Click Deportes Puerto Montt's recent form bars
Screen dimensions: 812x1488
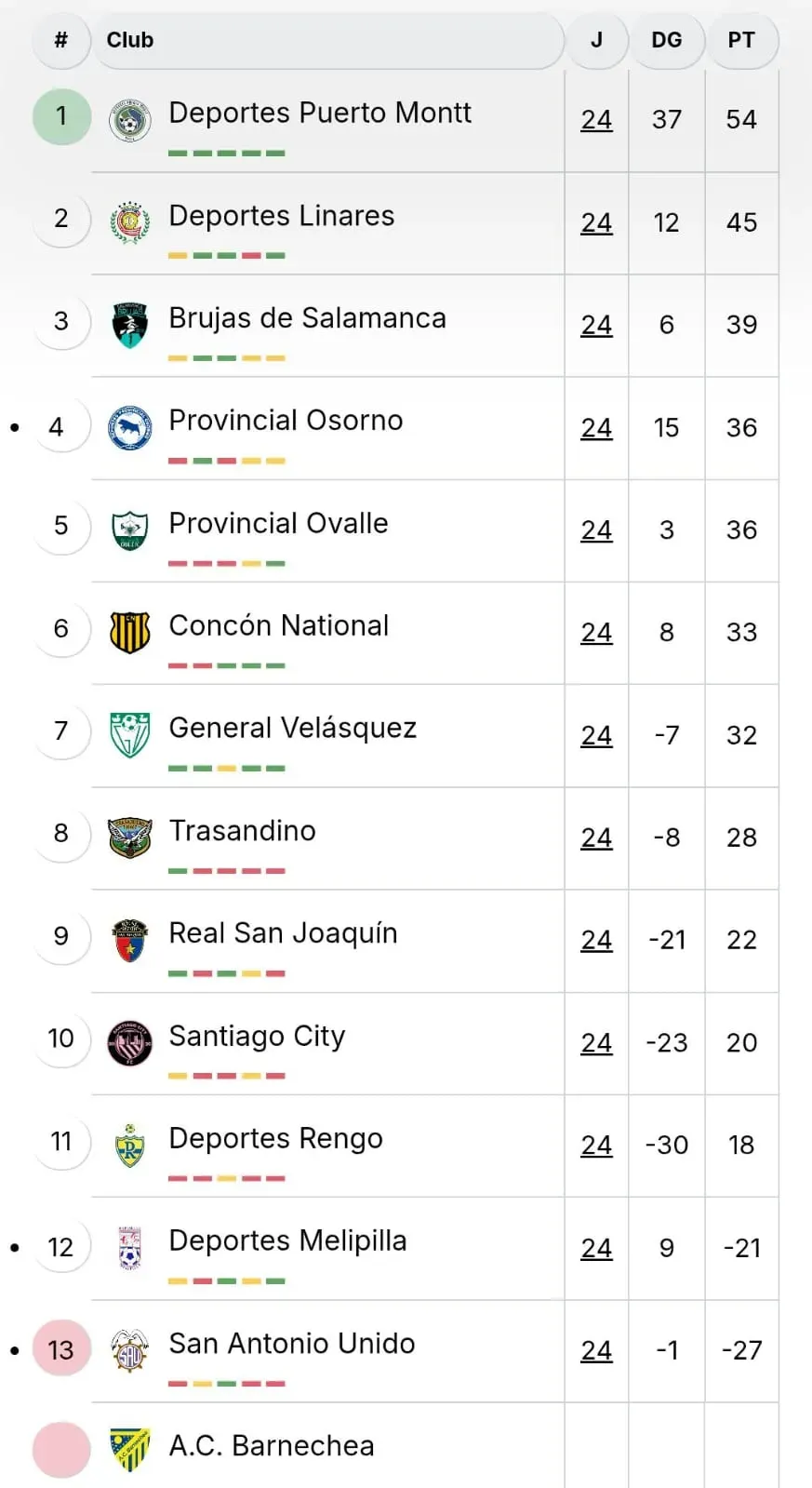pyautogui.click(x=226, y=153)
